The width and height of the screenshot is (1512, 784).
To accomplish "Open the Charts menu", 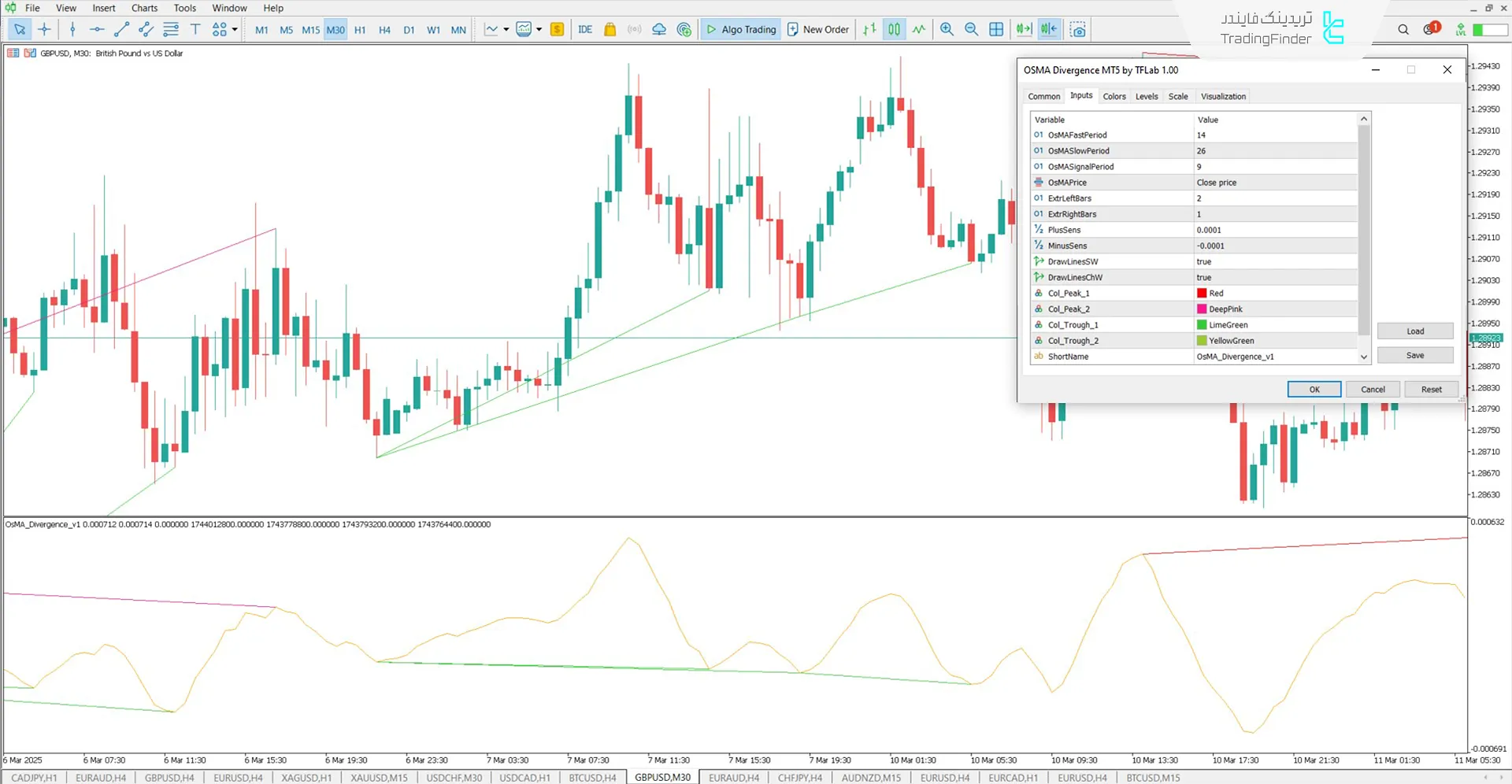I will click(144, 8).
